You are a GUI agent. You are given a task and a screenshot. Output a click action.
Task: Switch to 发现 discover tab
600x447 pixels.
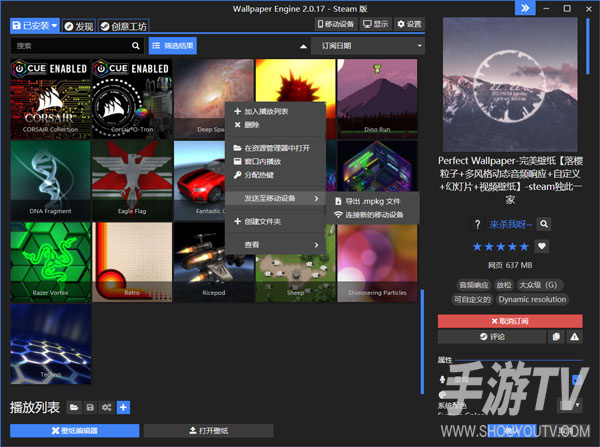[78, 26]
